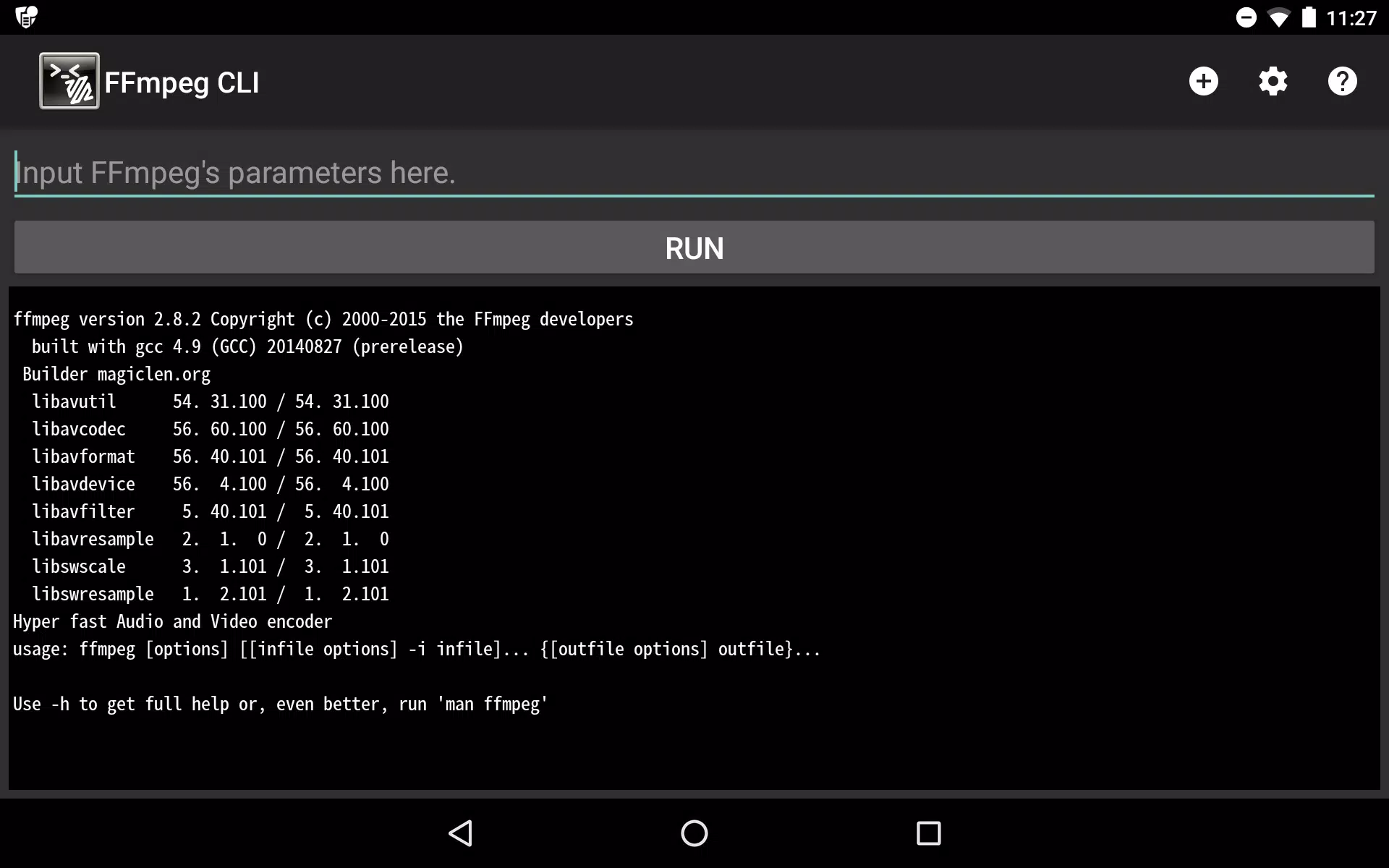Open help with the question mark icon

pyautogui.click(x=1343, y=81)
